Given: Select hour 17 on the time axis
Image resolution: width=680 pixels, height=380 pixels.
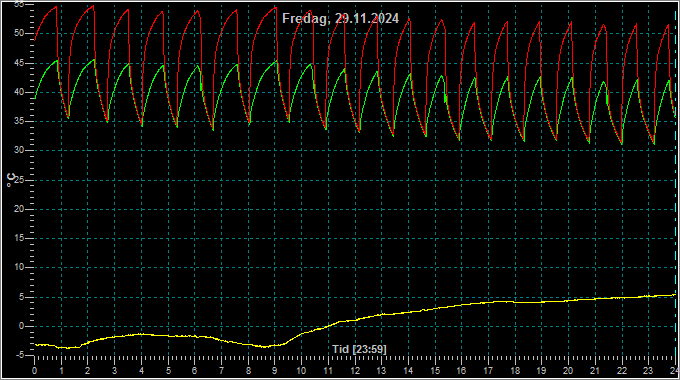Looking at the screenshot, I should pyautogui.click(x=488, y=371).
